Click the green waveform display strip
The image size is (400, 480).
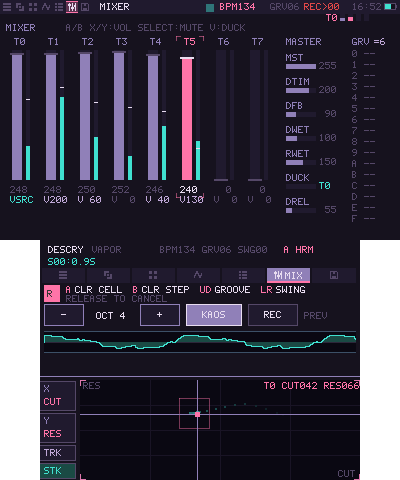tap(200, 342)
